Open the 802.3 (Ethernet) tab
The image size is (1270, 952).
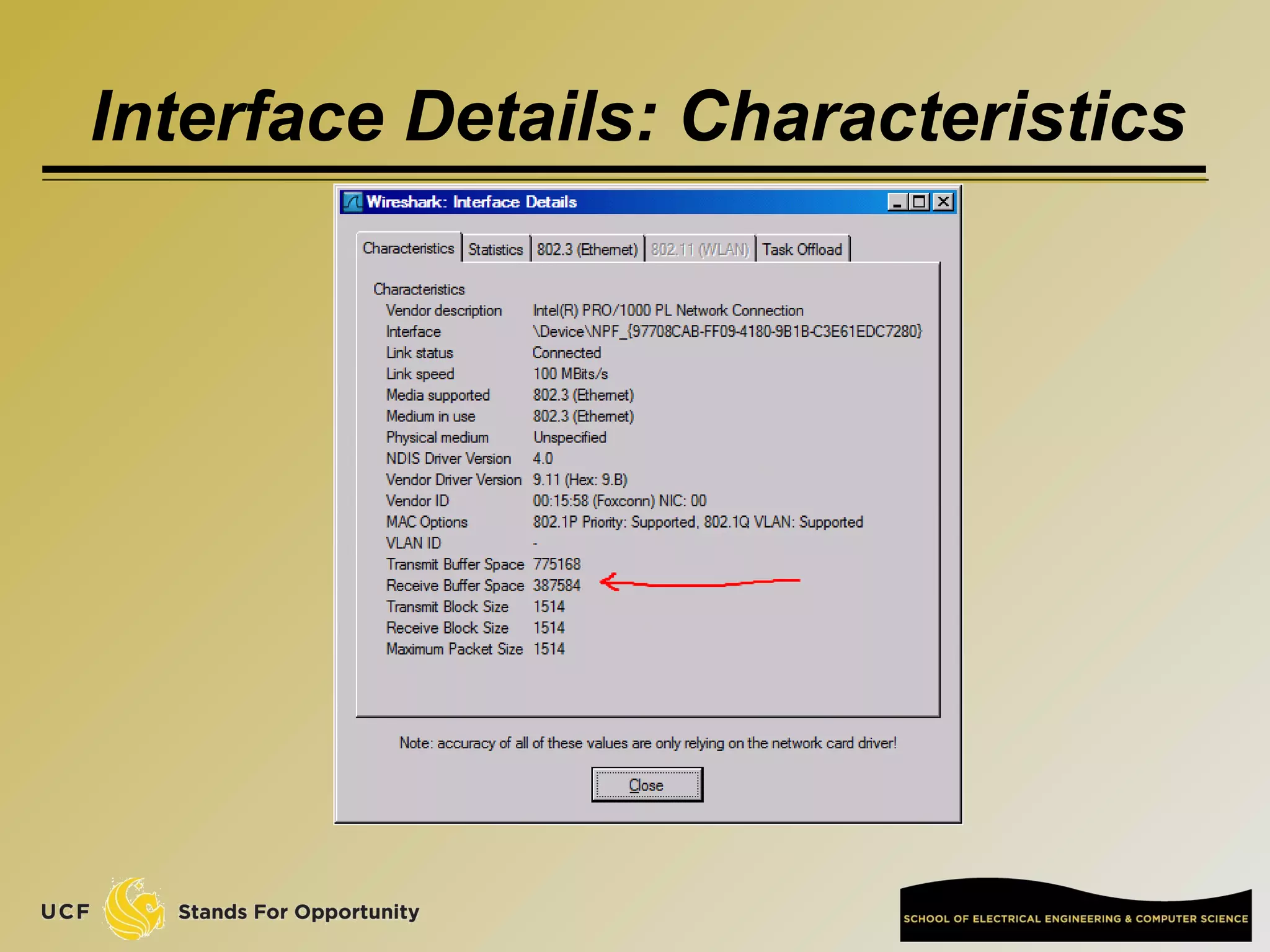pos(587,249)
